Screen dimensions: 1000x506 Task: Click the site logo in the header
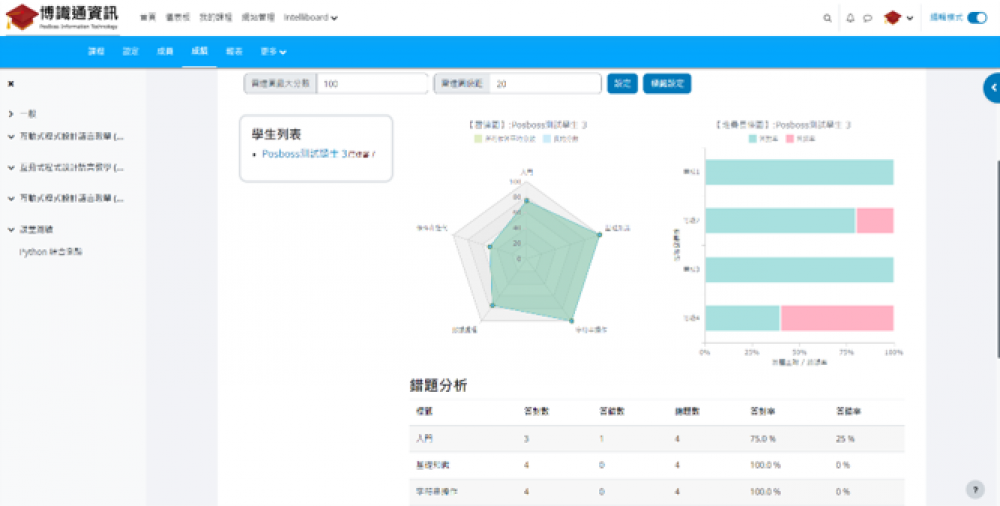[60, 17]
